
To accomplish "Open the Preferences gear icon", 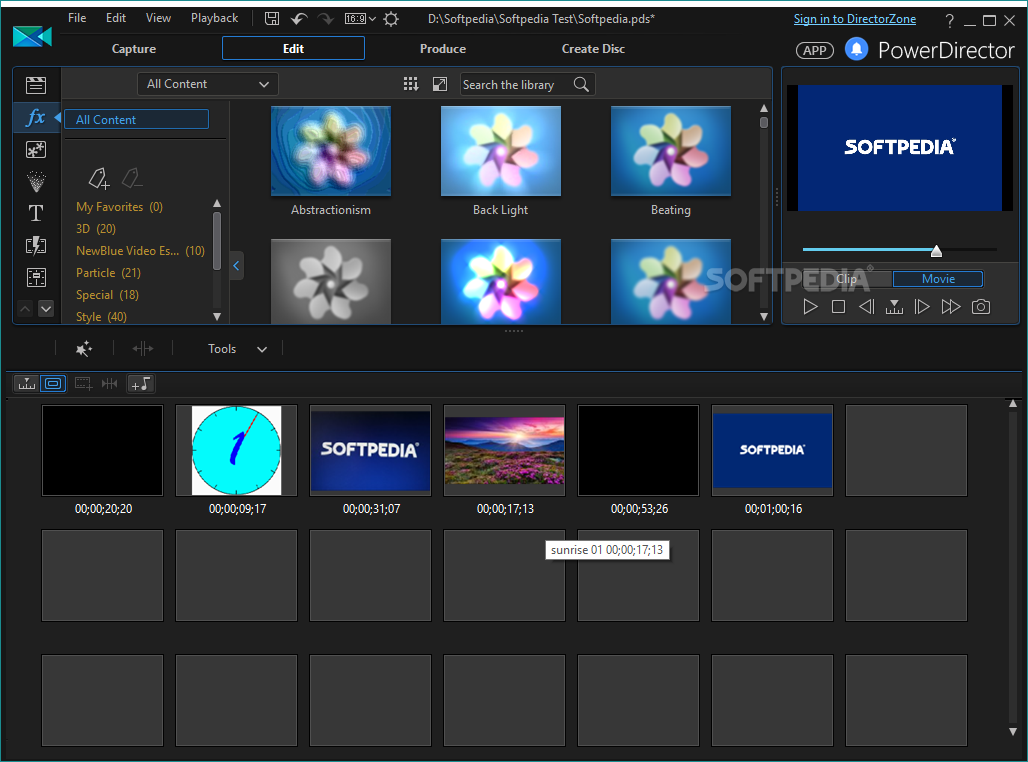I will [391, 19].
